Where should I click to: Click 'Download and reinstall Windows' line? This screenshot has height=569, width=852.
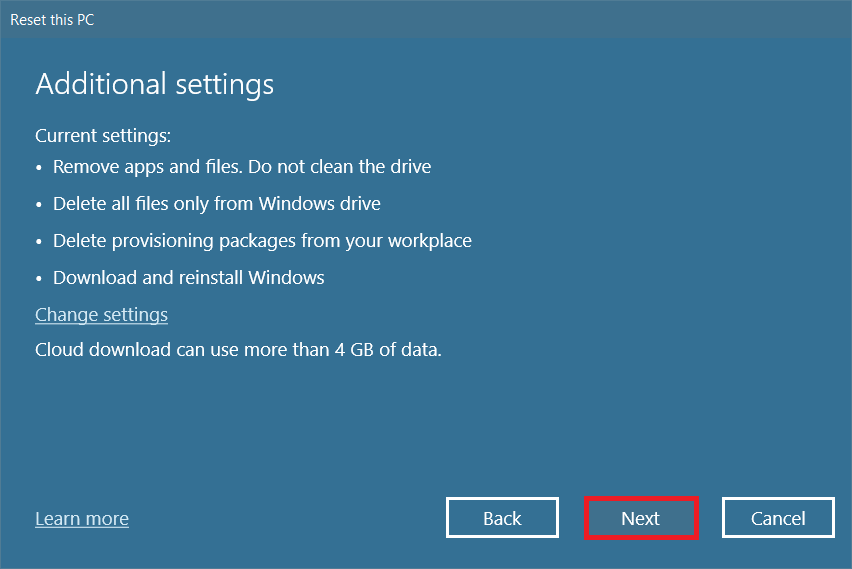point(189,277)
